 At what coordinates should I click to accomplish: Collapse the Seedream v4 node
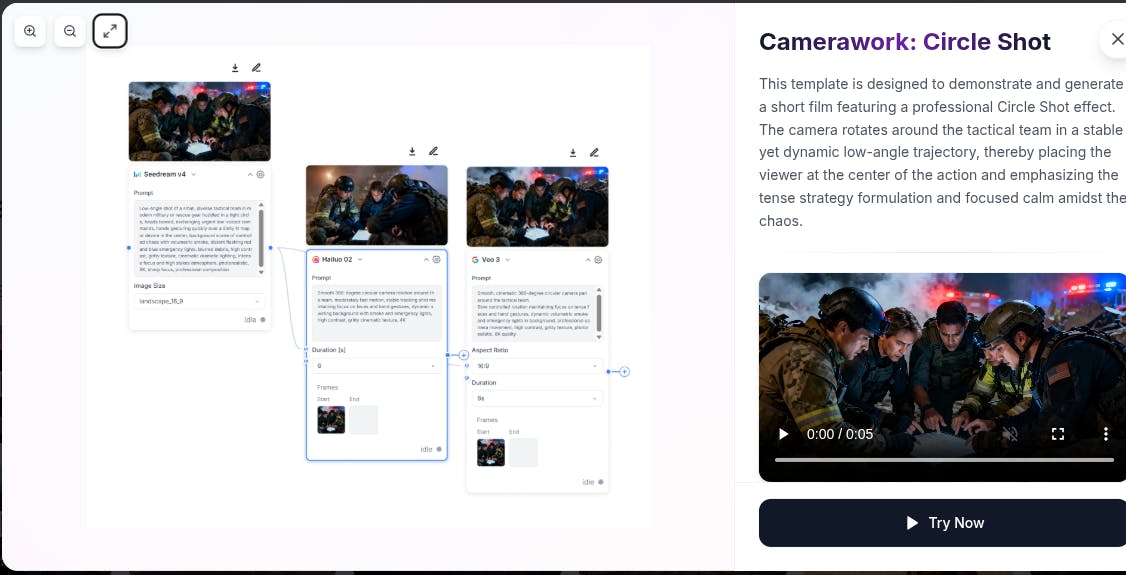pyautogui.click(x=250, y=174)
